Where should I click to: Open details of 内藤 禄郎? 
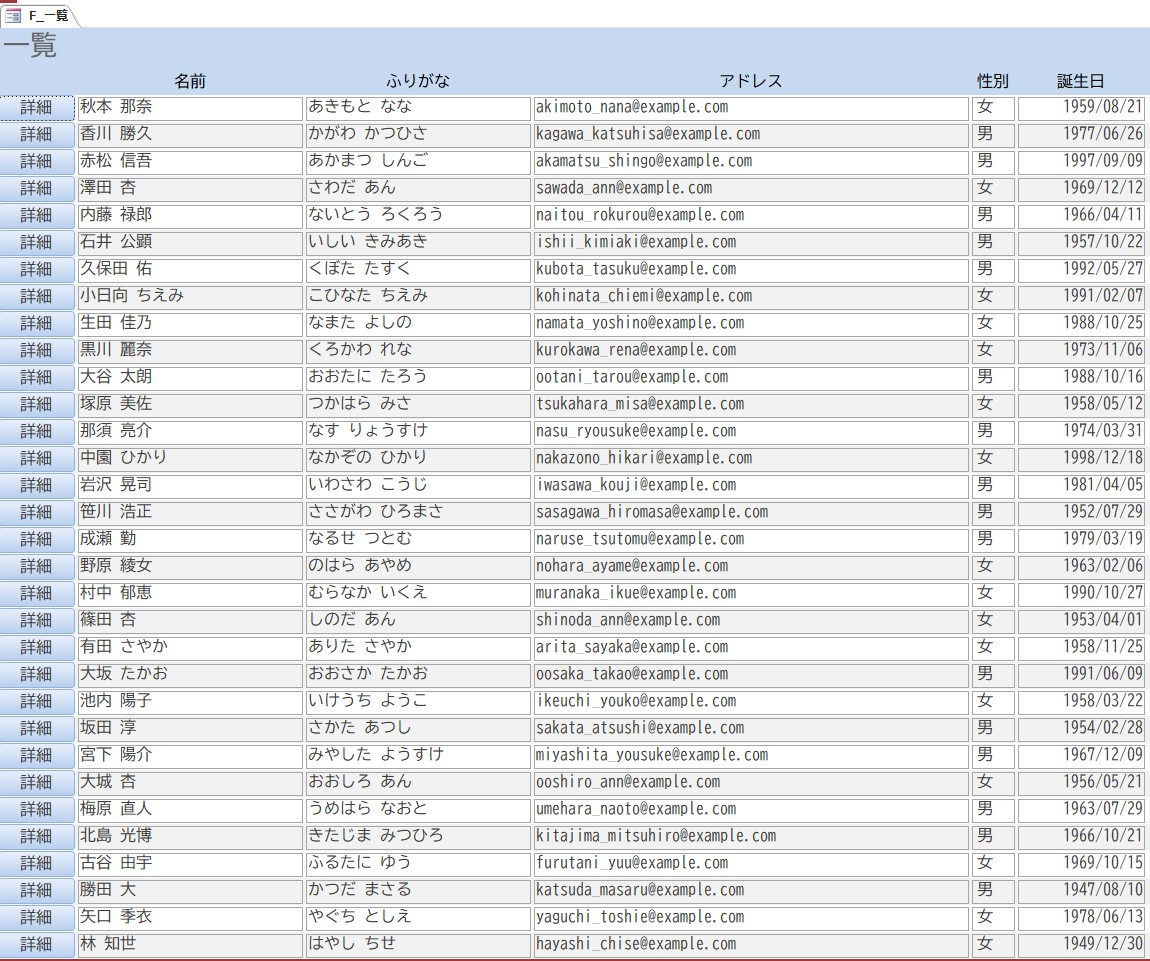point(37,216)
